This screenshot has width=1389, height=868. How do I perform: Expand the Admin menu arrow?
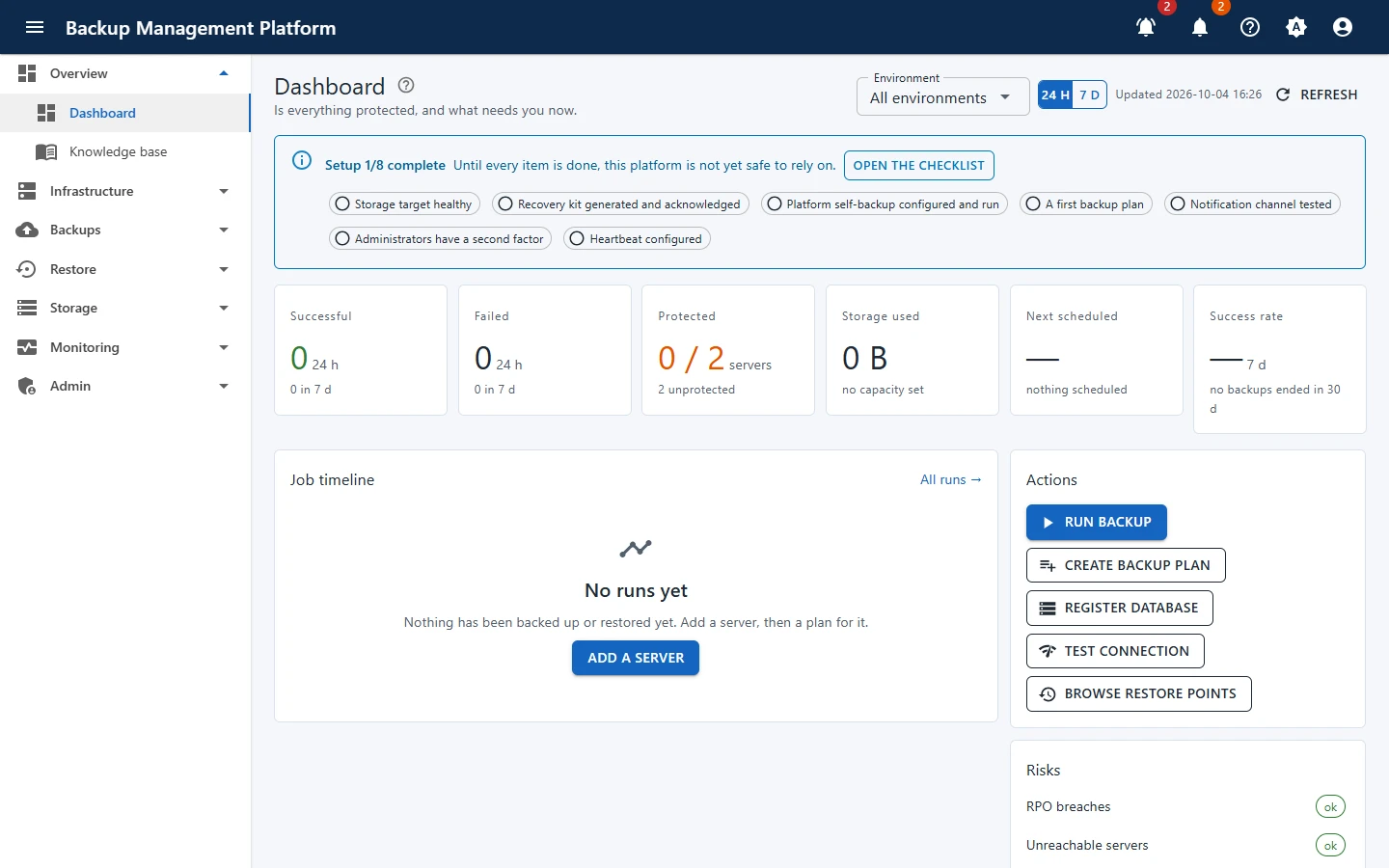[224, 386]
